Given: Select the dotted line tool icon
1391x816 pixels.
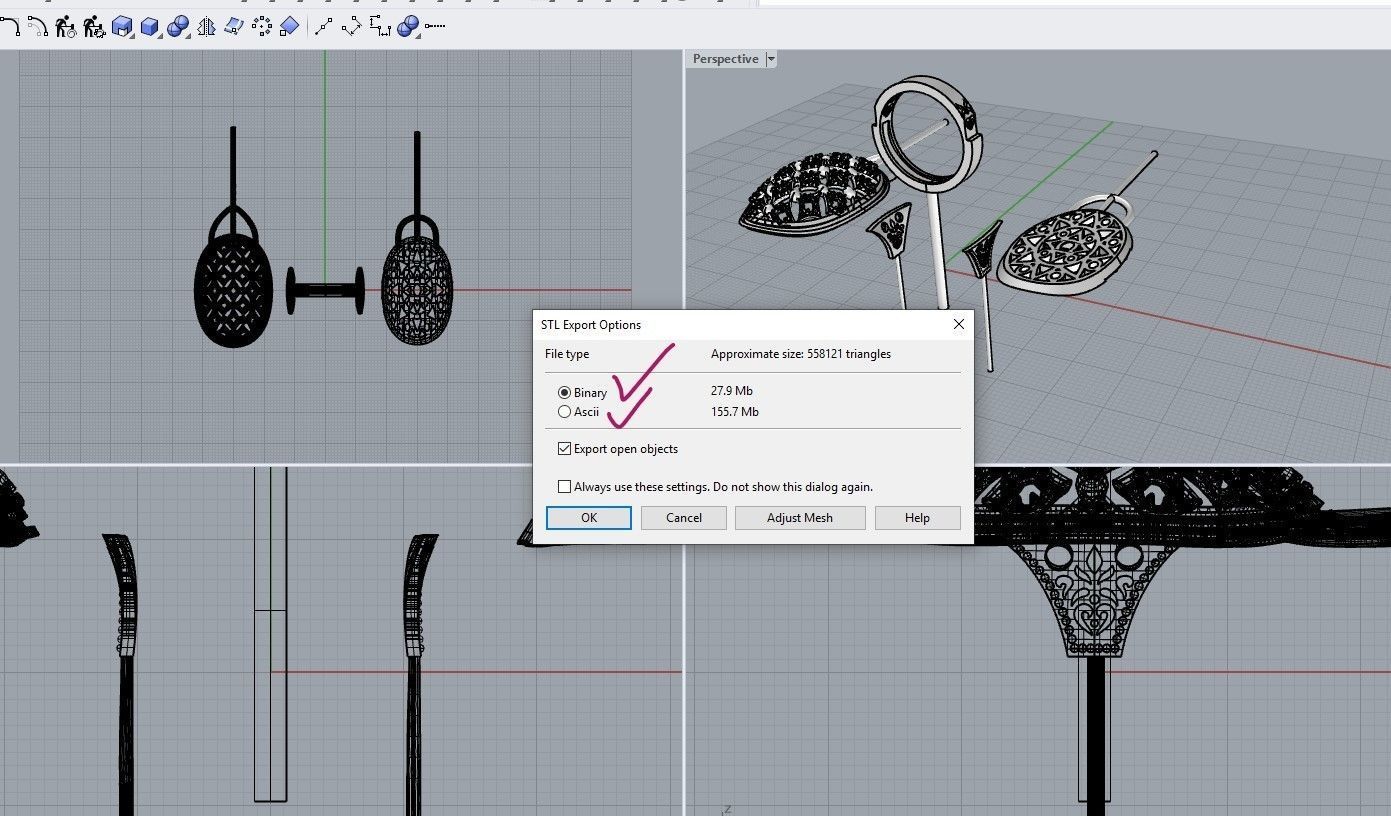Looking at the screenshot, I should (x=435, y=26).
